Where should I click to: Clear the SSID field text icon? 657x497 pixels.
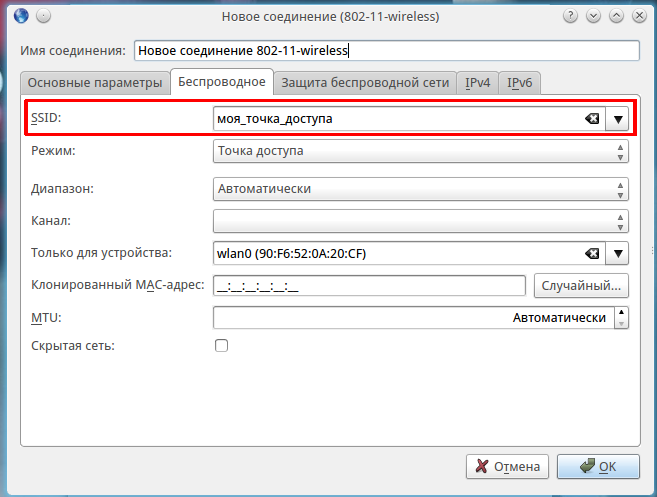(x=592, y=119)
